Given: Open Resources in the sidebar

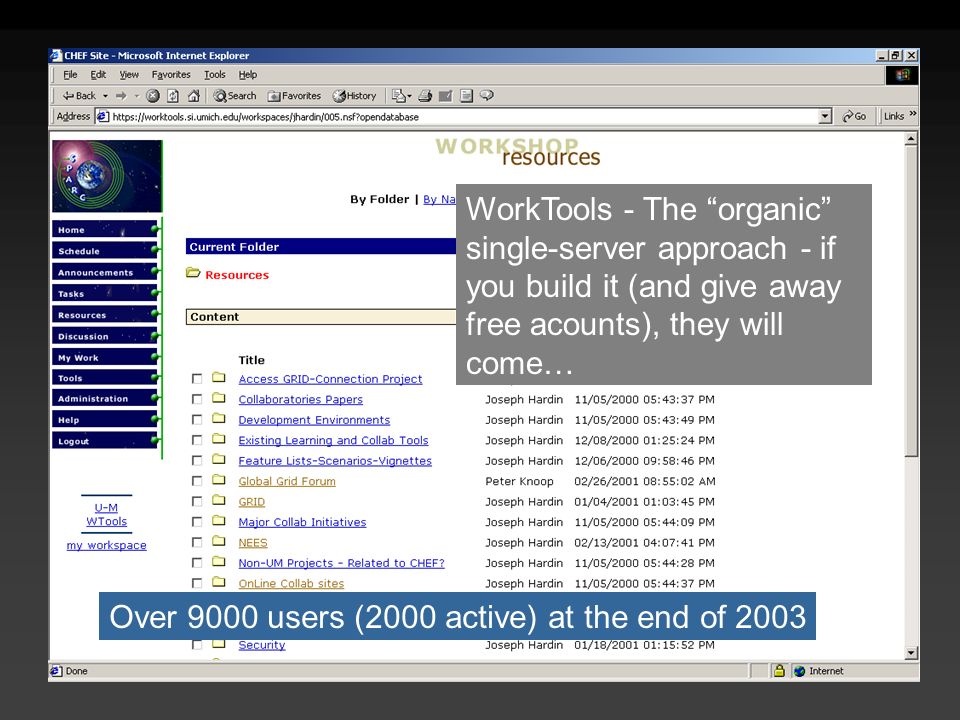Looking at the screenshot, I should coord(105,315).
